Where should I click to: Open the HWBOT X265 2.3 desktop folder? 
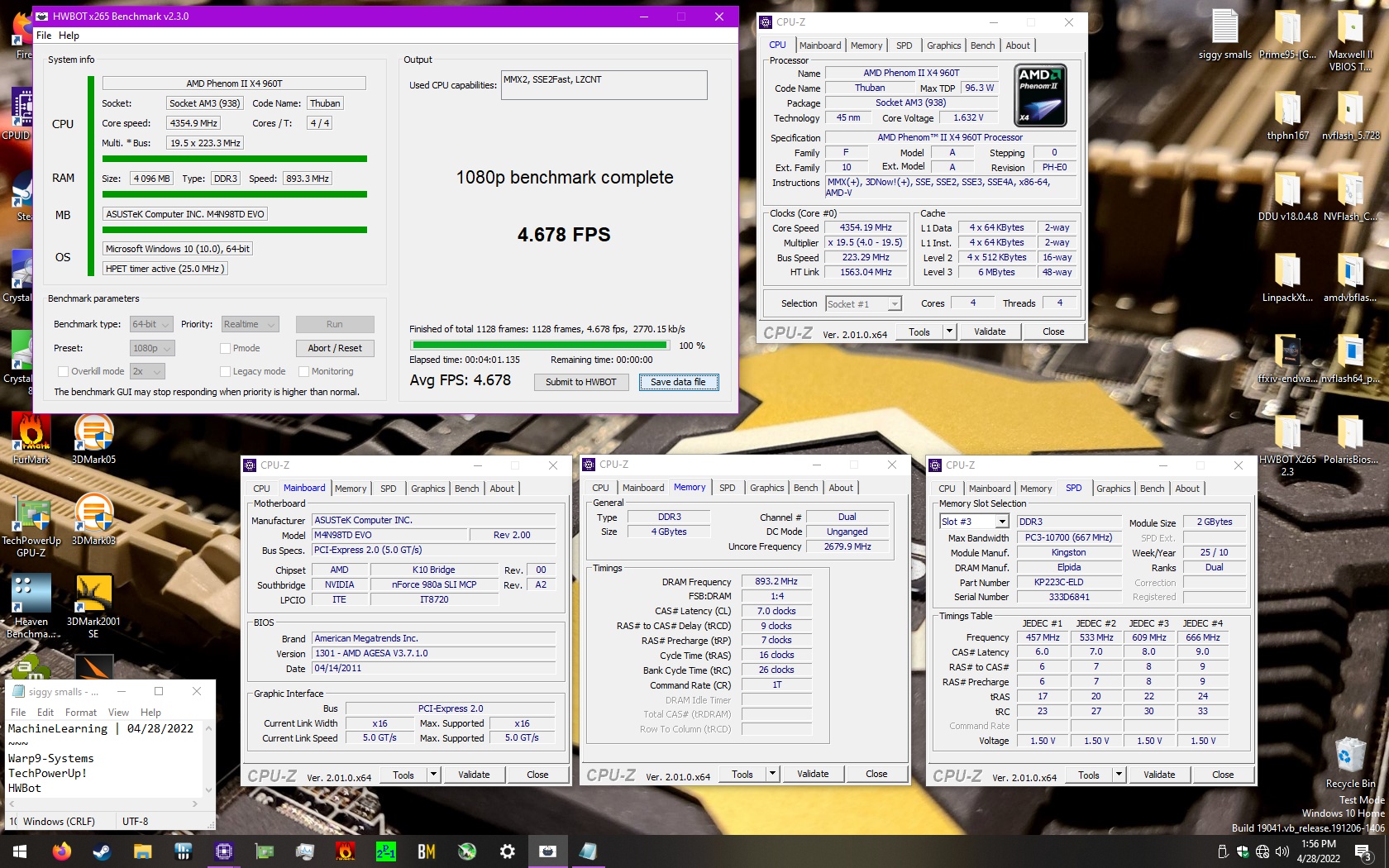pos(1287,445)
